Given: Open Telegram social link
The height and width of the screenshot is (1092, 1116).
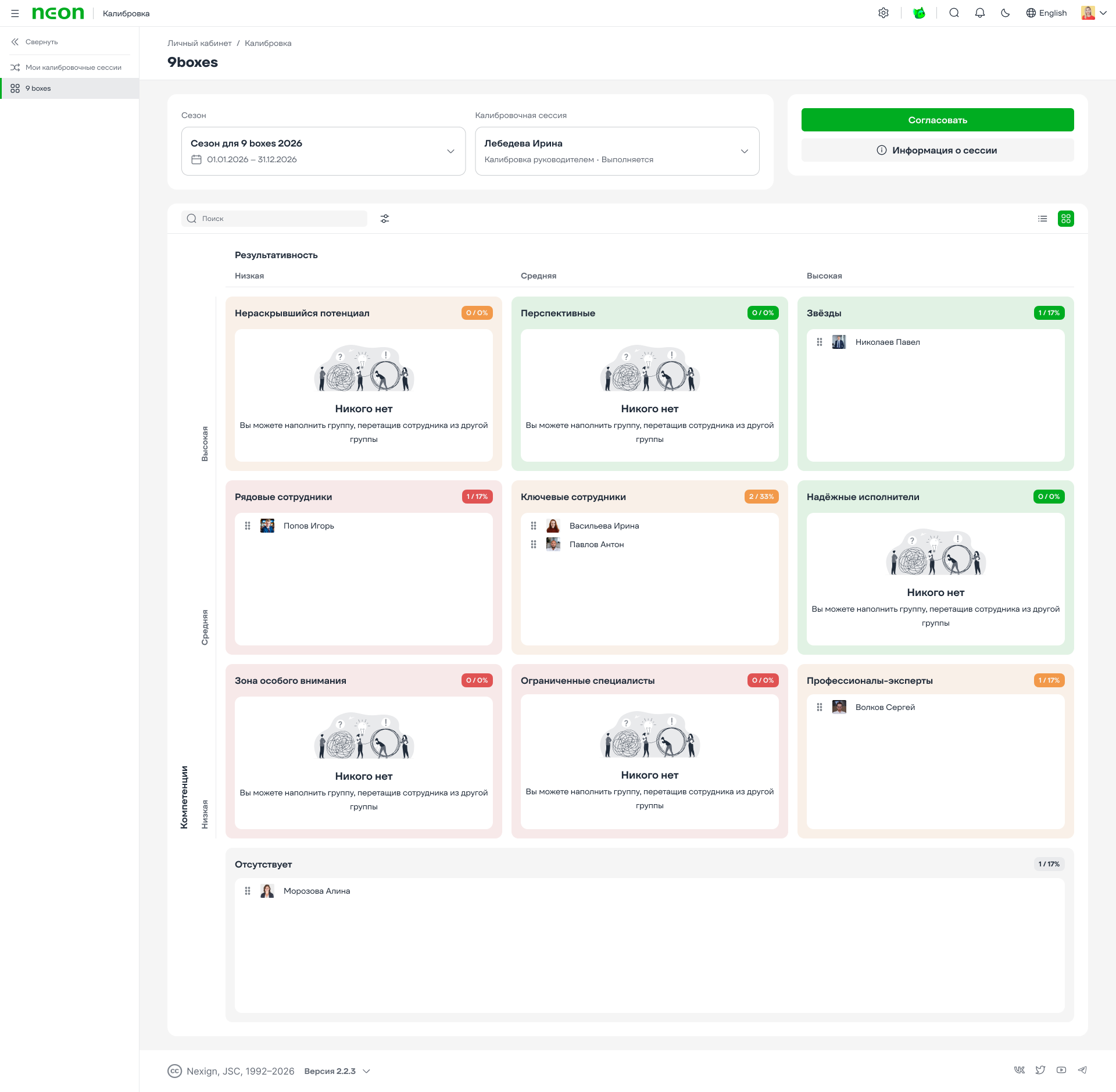Looking at the screenshot, I should (1082, 1070).
